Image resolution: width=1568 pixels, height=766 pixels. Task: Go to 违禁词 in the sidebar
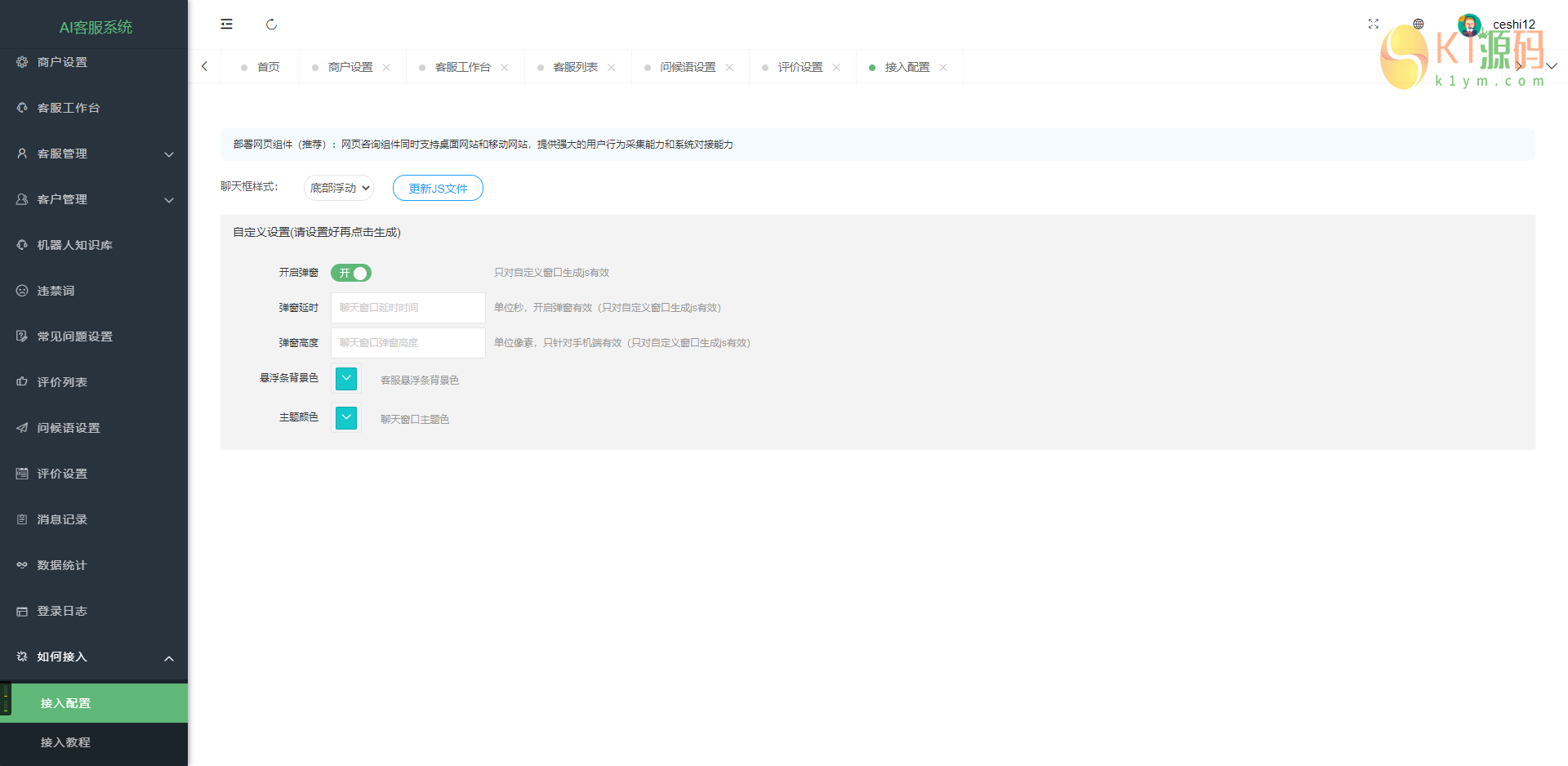coord(56,291)
